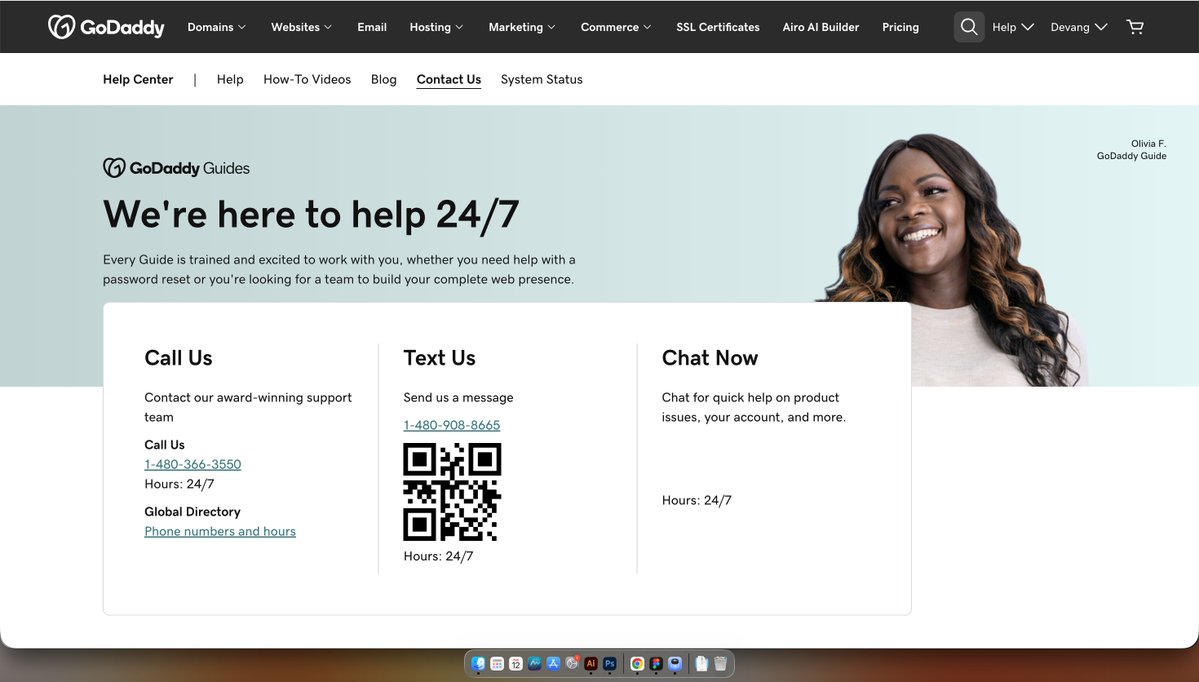Click call number 1-480-366-3550
Screen dimensions: 1199x682
pos(193,464)
